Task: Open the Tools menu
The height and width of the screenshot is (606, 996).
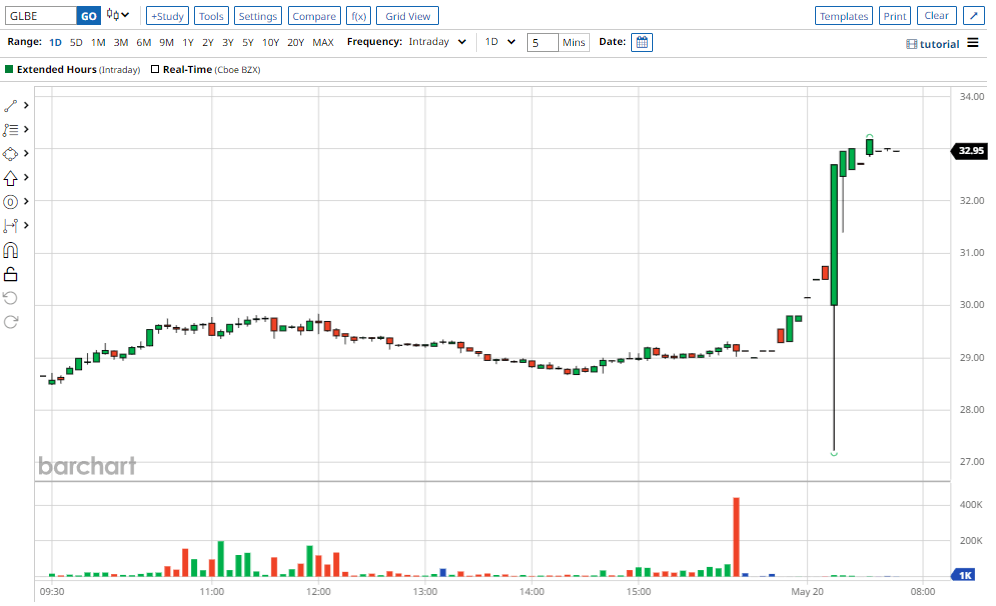Action: 211,16
